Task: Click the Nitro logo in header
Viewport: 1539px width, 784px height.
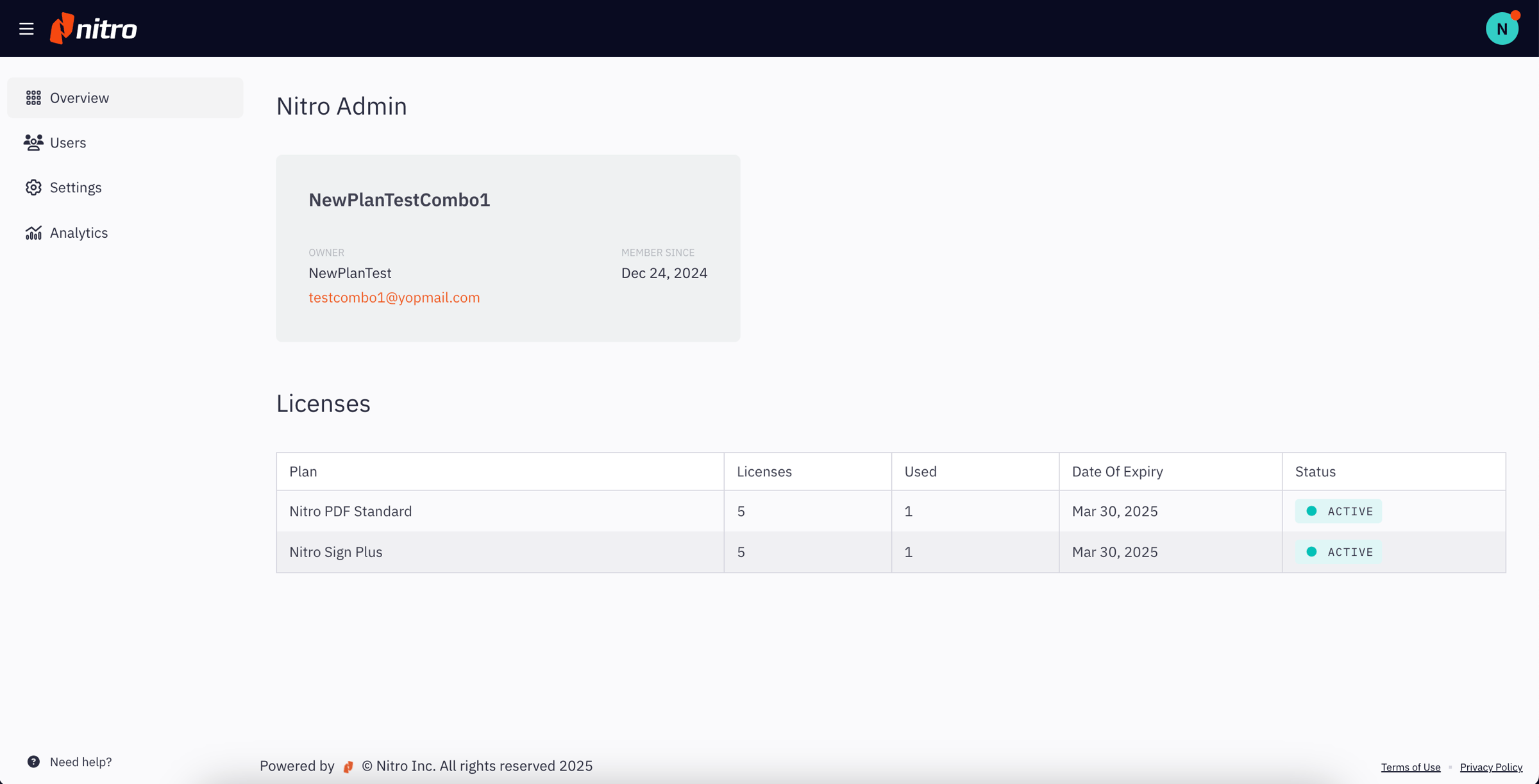Action: (94, 29)
